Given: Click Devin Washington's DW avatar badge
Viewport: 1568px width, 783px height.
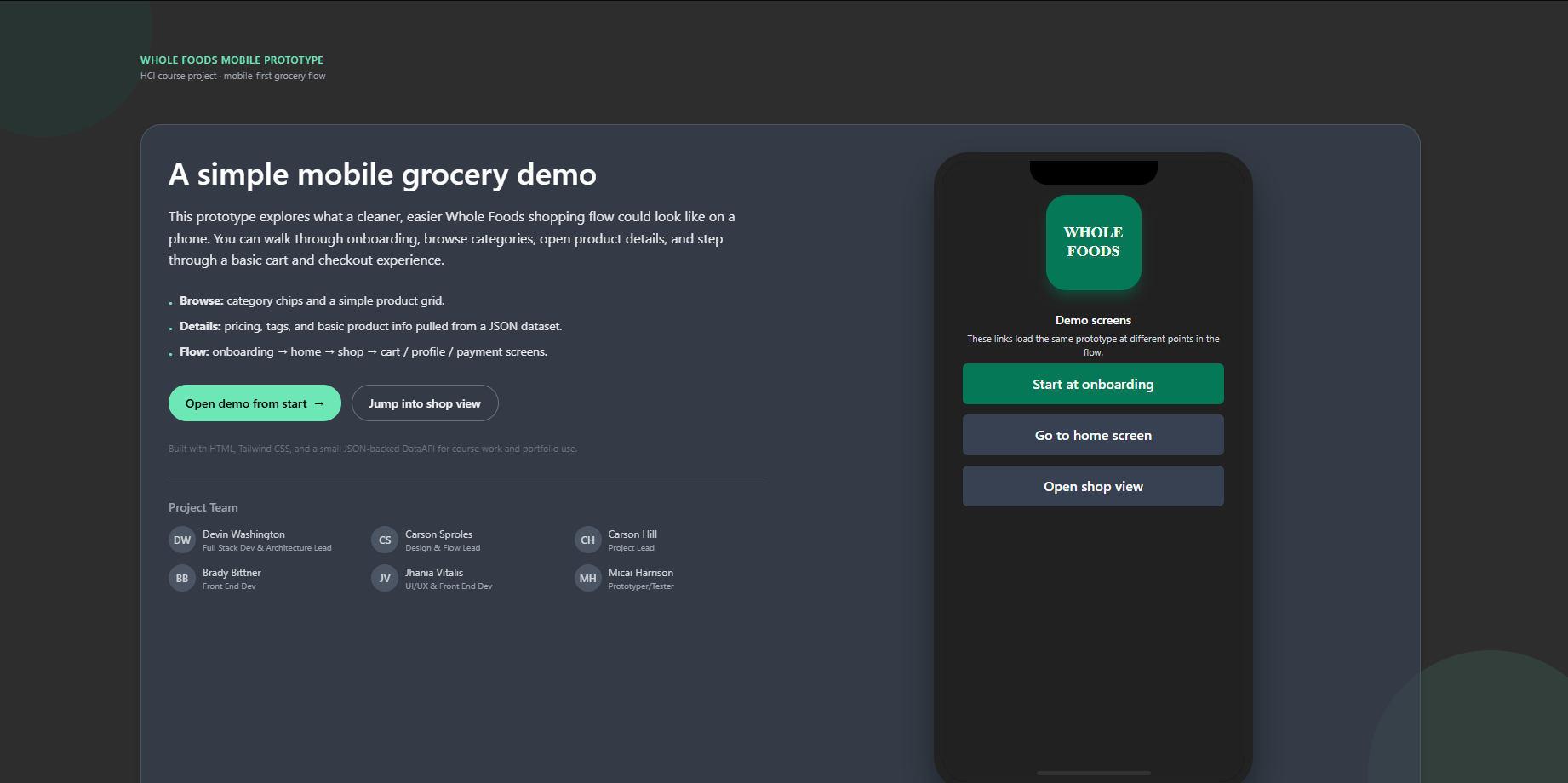Looking at the screenshot, I should pos(181,540).
